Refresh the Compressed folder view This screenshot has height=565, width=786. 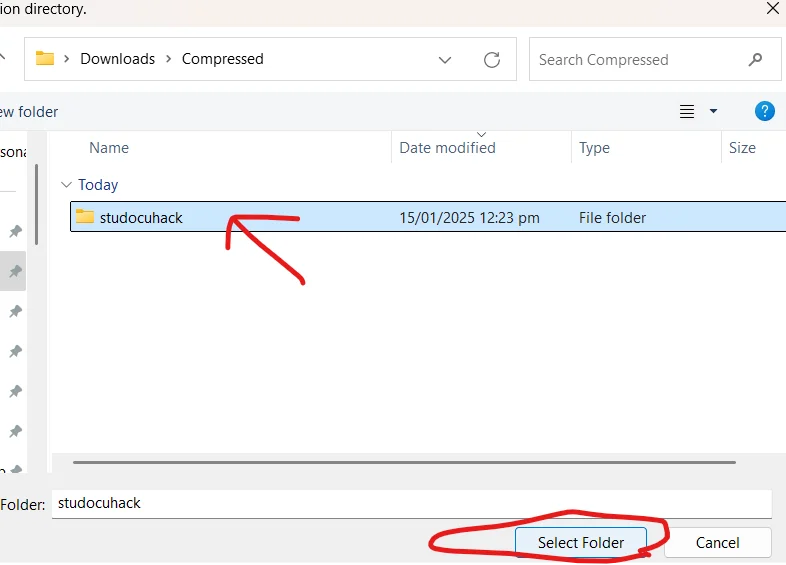point(492,60)
